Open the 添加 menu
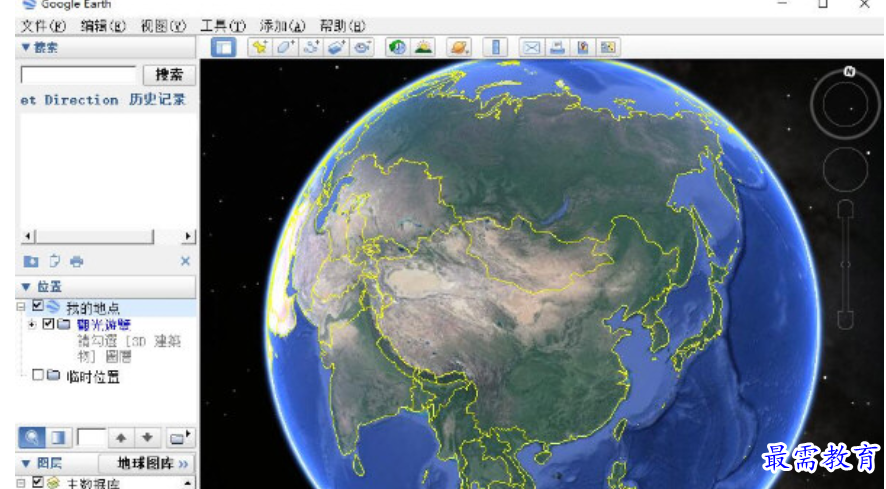This screenshot has width=886, height=489. pos(283,26)
